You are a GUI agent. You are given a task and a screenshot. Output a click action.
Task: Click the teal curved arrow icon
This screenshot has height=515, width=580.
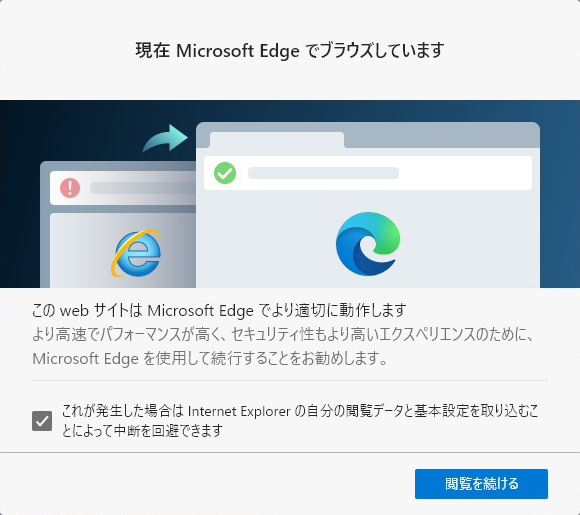(x=165, y=138)
